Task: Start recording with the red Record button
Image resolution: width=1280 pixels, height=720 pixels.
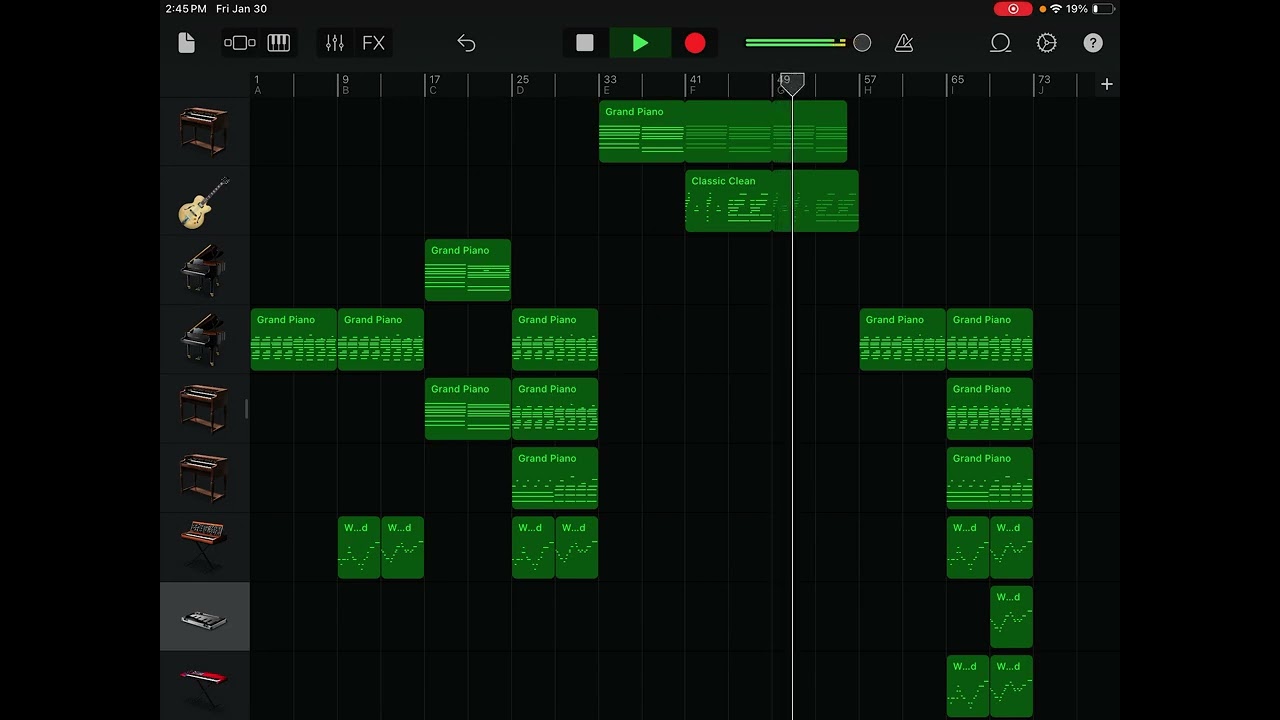Action: tap(695, 43)
